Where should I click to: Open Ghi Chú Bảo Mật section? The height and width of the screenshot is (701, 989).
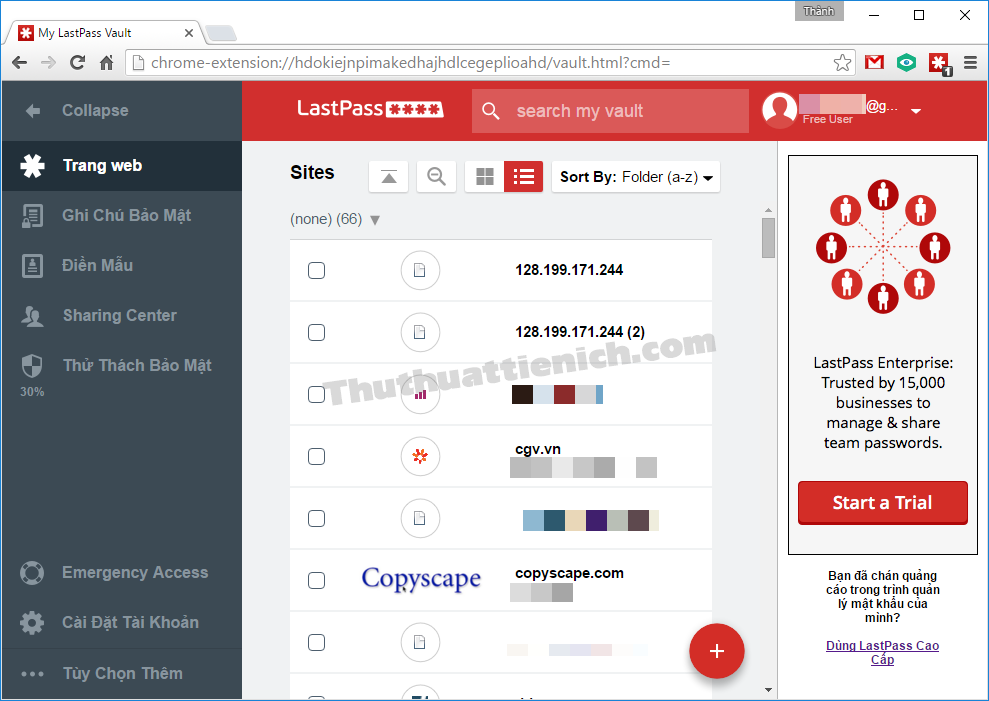(126, 215)
